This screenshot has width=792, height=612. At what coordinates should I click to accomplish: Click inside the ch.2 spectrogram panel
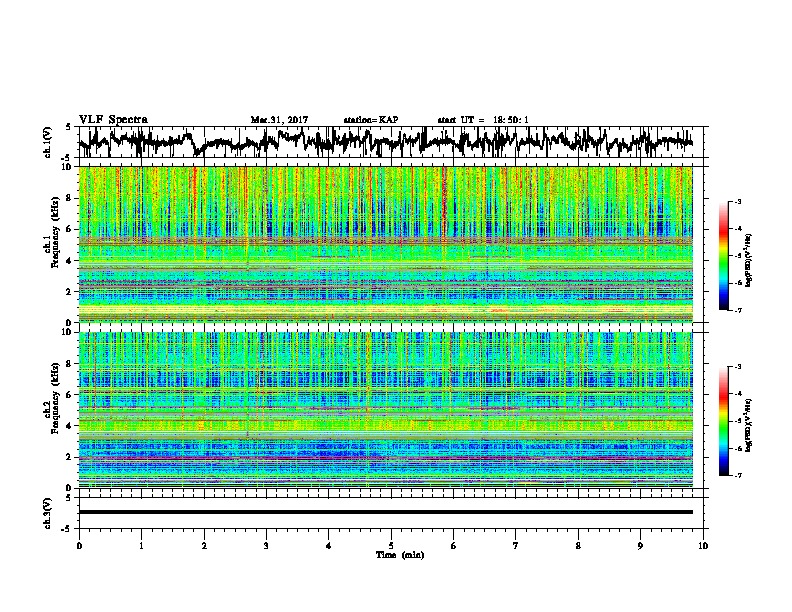point(385,409)
